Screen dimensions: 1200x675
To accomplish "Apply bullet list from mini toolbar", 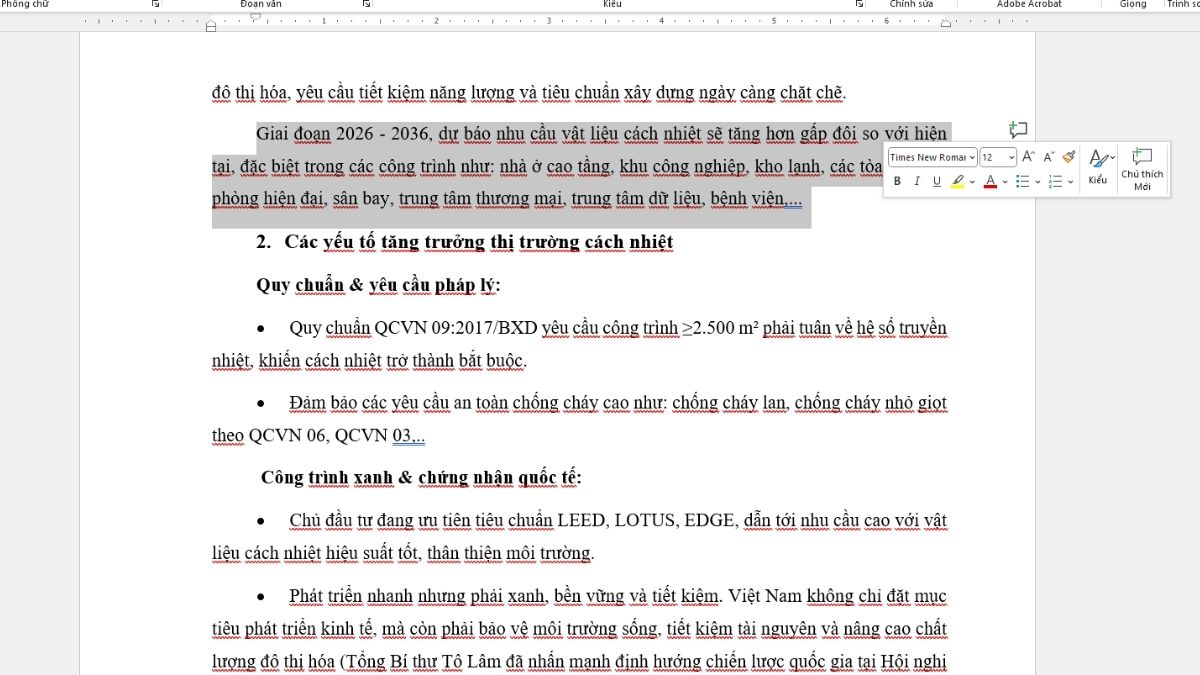I will tap(1022, 181).
